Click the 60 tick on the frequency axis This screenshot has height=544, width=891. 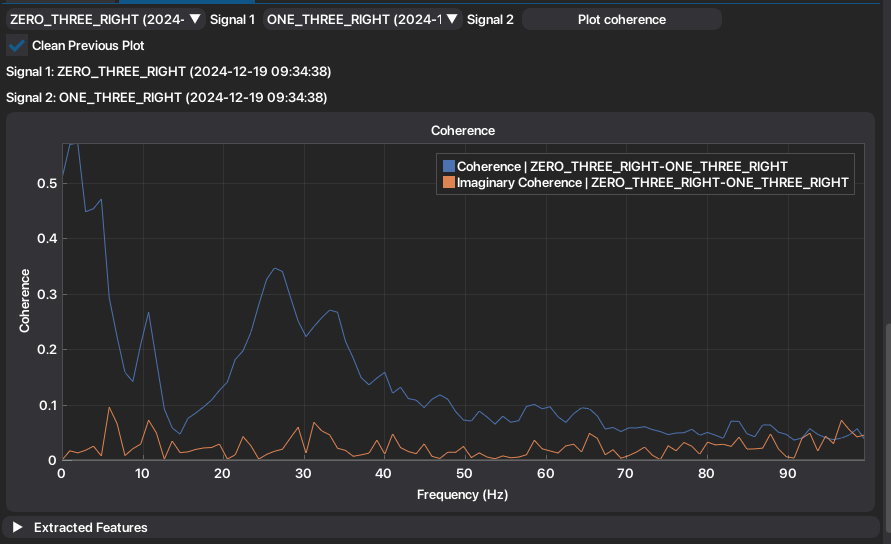pos(546,474)
